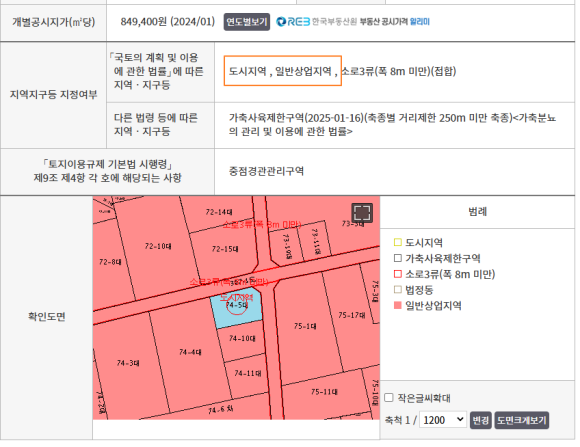Click the 개별공시지가(㎡당) header cell
Image resolution: width=580 pixels, height=447 pixels.
[53, 22]
